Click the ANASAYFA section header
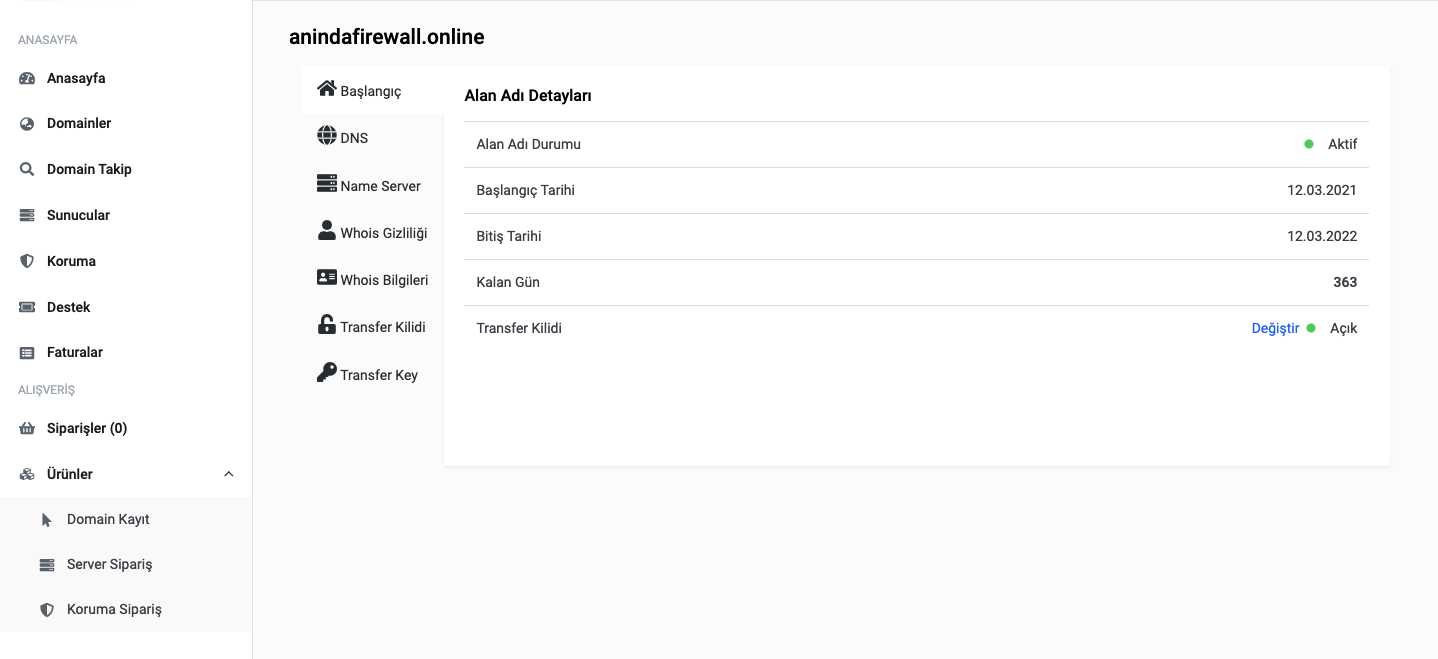Viewport: 1438px width, 659px height. pyautogui.click(x=48, y=40)
